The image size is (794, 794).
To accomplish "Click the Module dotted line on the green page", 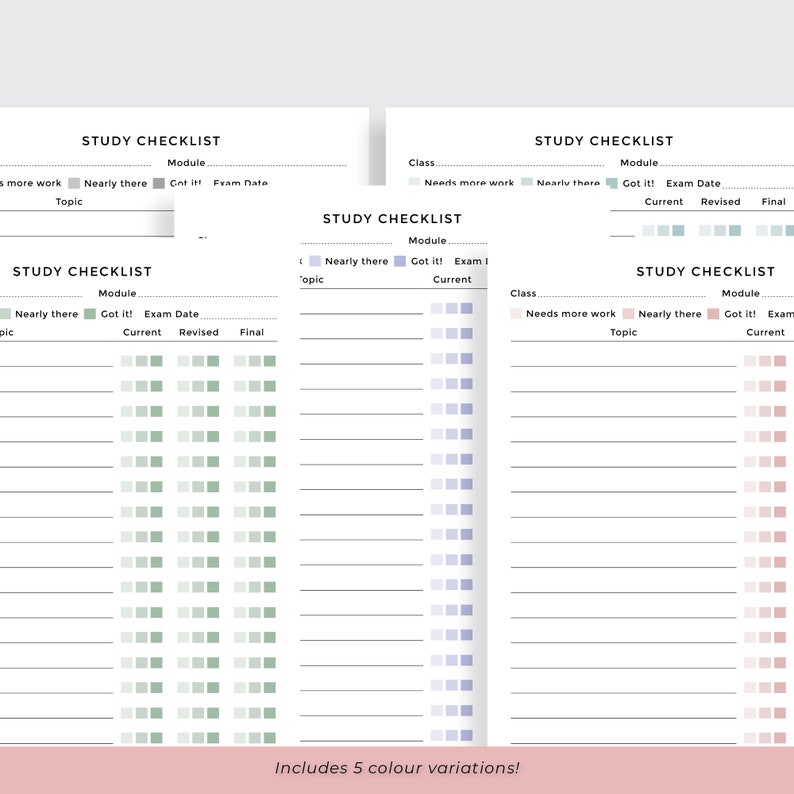I will [208, 296].
